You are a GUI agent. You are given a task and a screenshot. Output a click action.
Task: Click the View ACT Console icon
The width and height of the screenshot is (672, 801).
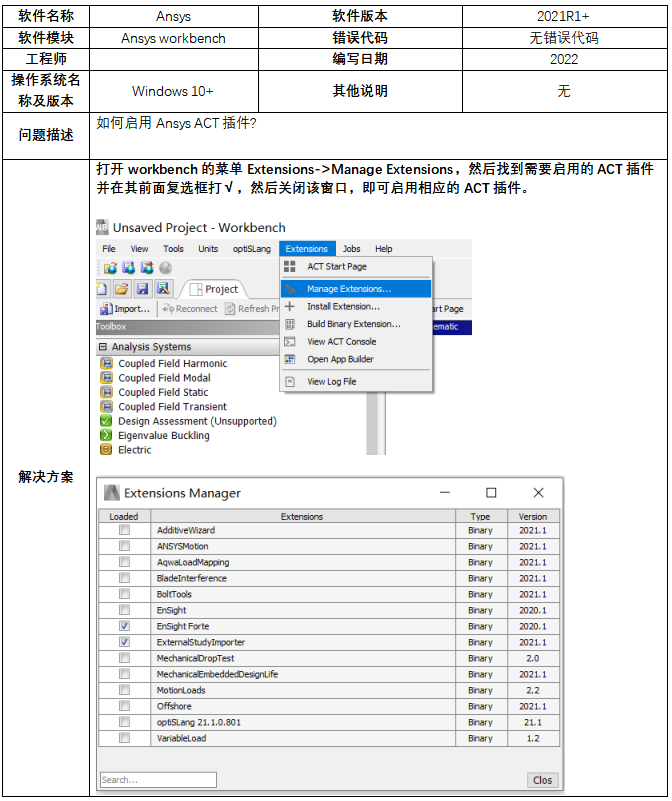click(x=290, y=342)
